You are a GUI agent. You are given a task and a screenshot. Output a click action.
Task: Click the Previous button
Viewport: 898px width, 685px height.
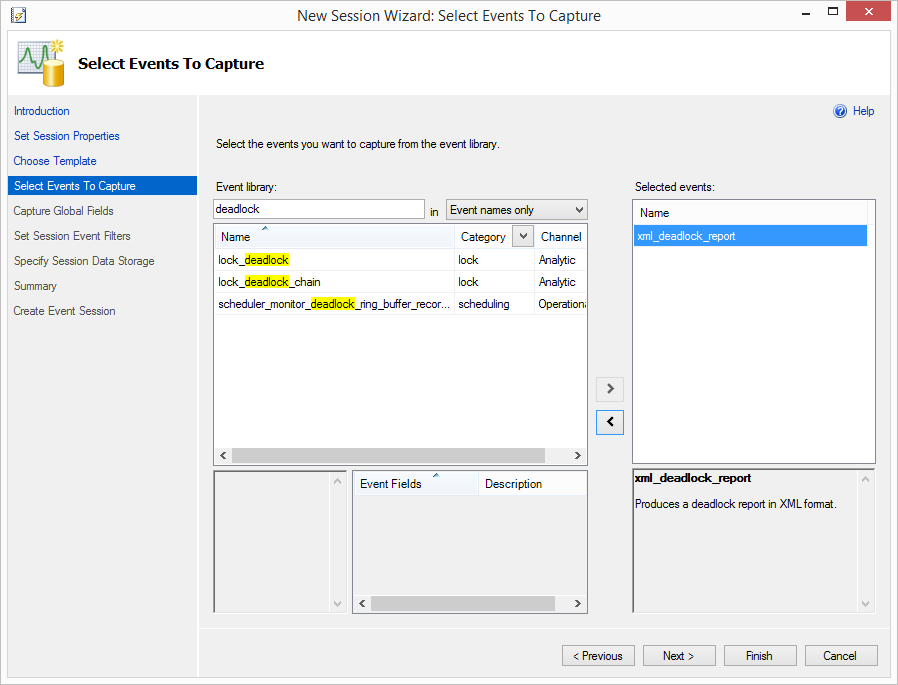pyautogui.click(x=598, y=656)
